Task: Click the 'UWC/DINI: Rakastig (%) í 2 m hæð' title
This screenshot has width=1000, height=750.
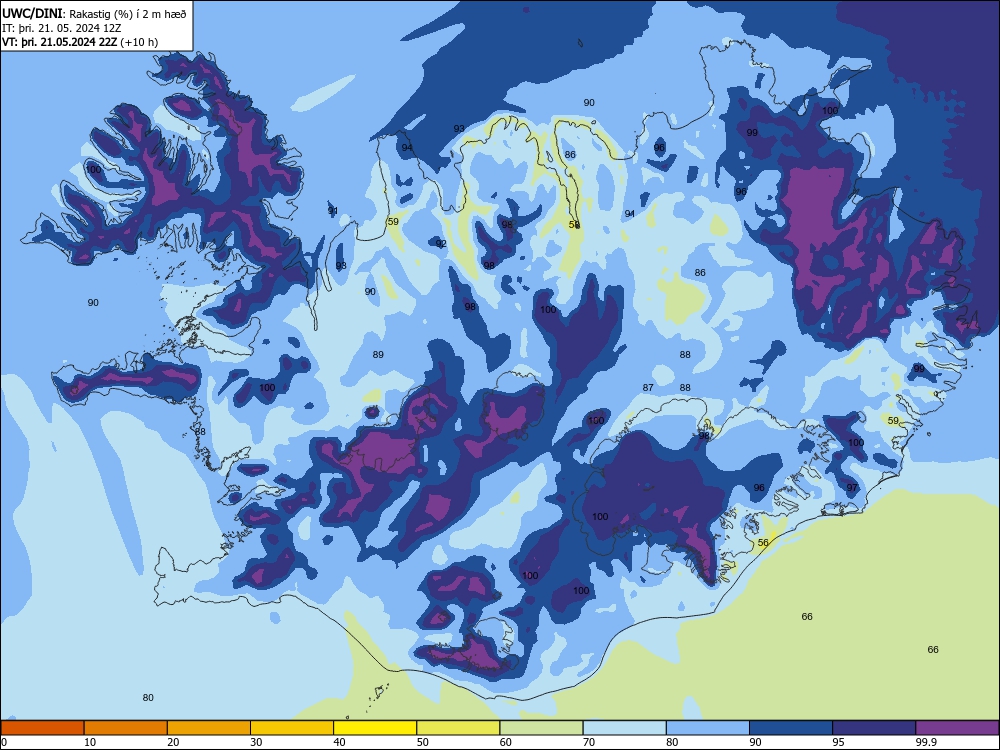Action: tap(95, 14)
